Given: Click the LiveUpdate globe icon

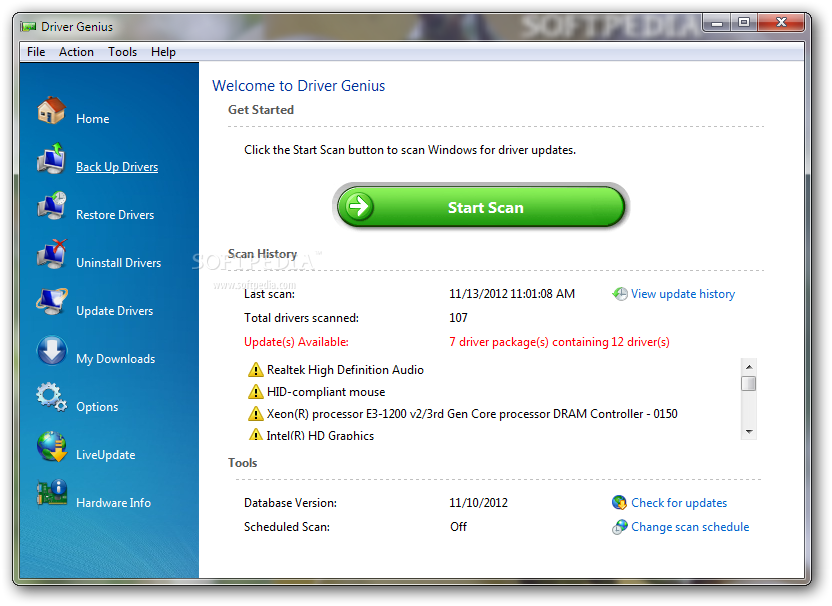Looking at the screenshot, I should [x=51, y=446].
